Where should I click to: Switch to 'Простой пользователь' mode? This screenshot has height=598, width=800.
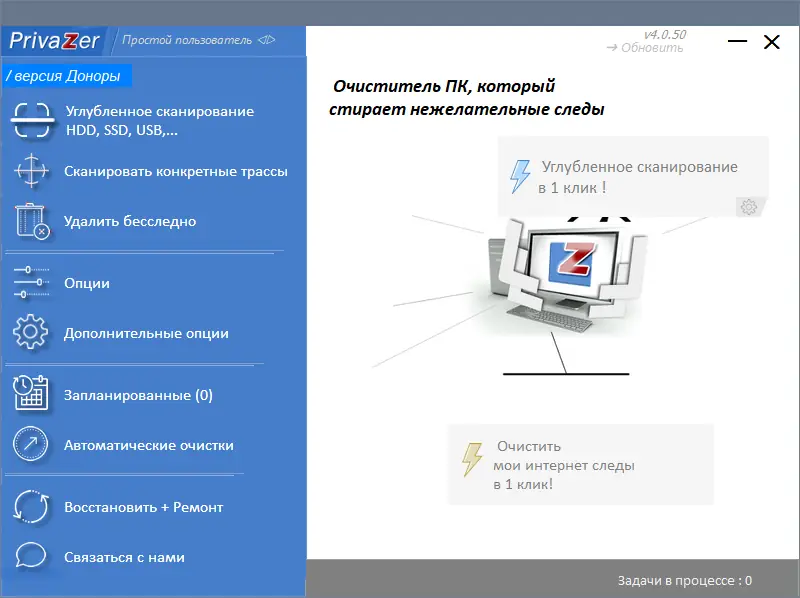[189, 42]
